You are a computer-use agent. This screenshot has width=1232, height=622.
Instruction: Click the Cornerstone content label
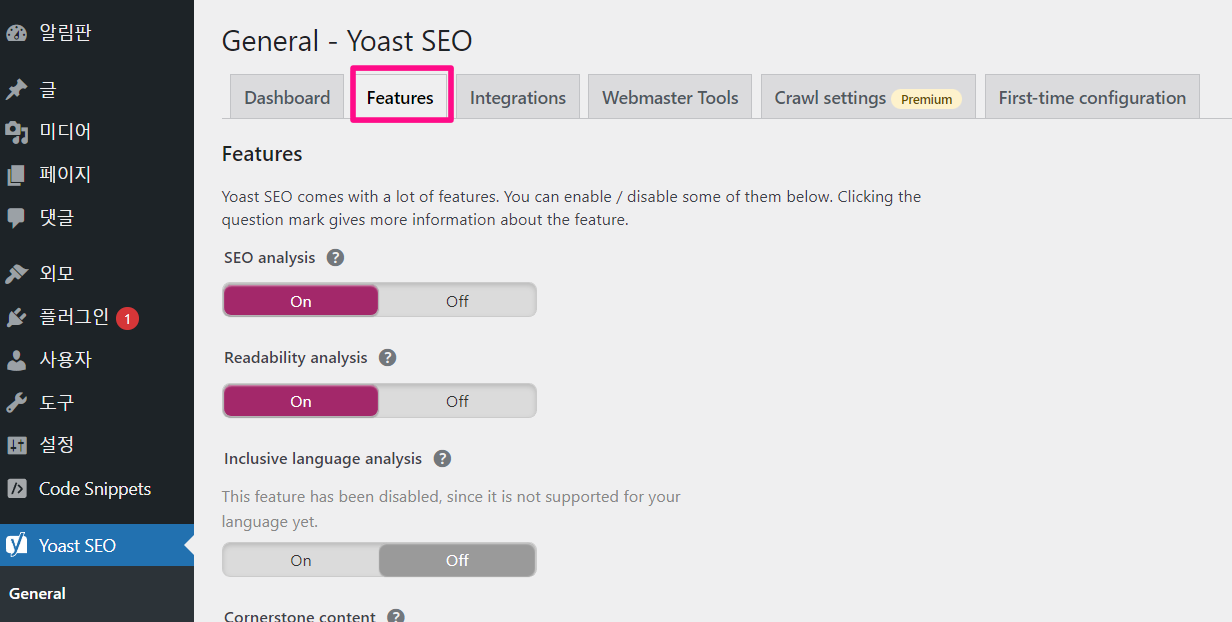[300, 616]
